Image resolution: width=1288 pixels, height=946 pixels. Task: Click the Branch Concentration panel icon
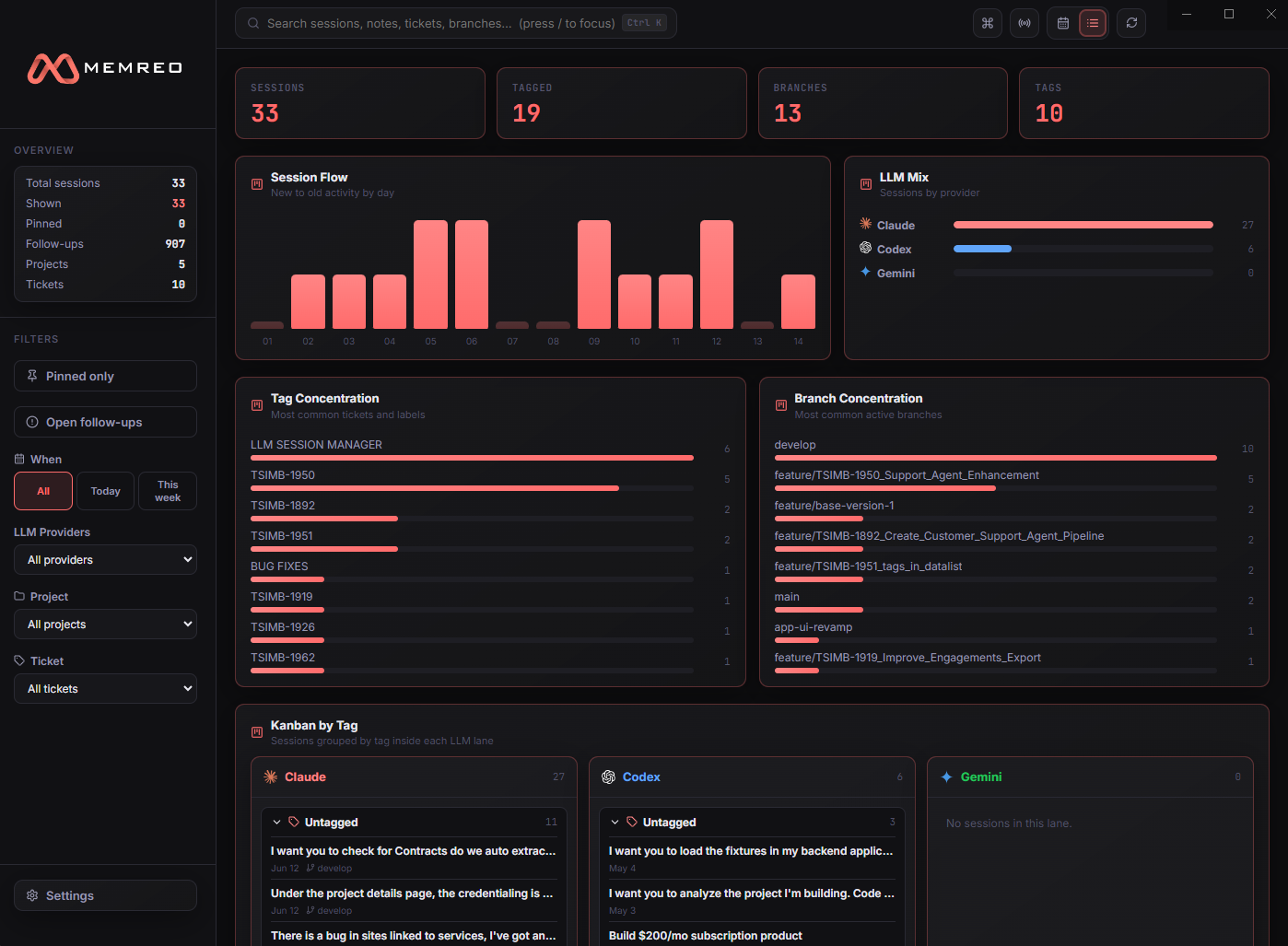pyautogui.click(x=781, y=405)
